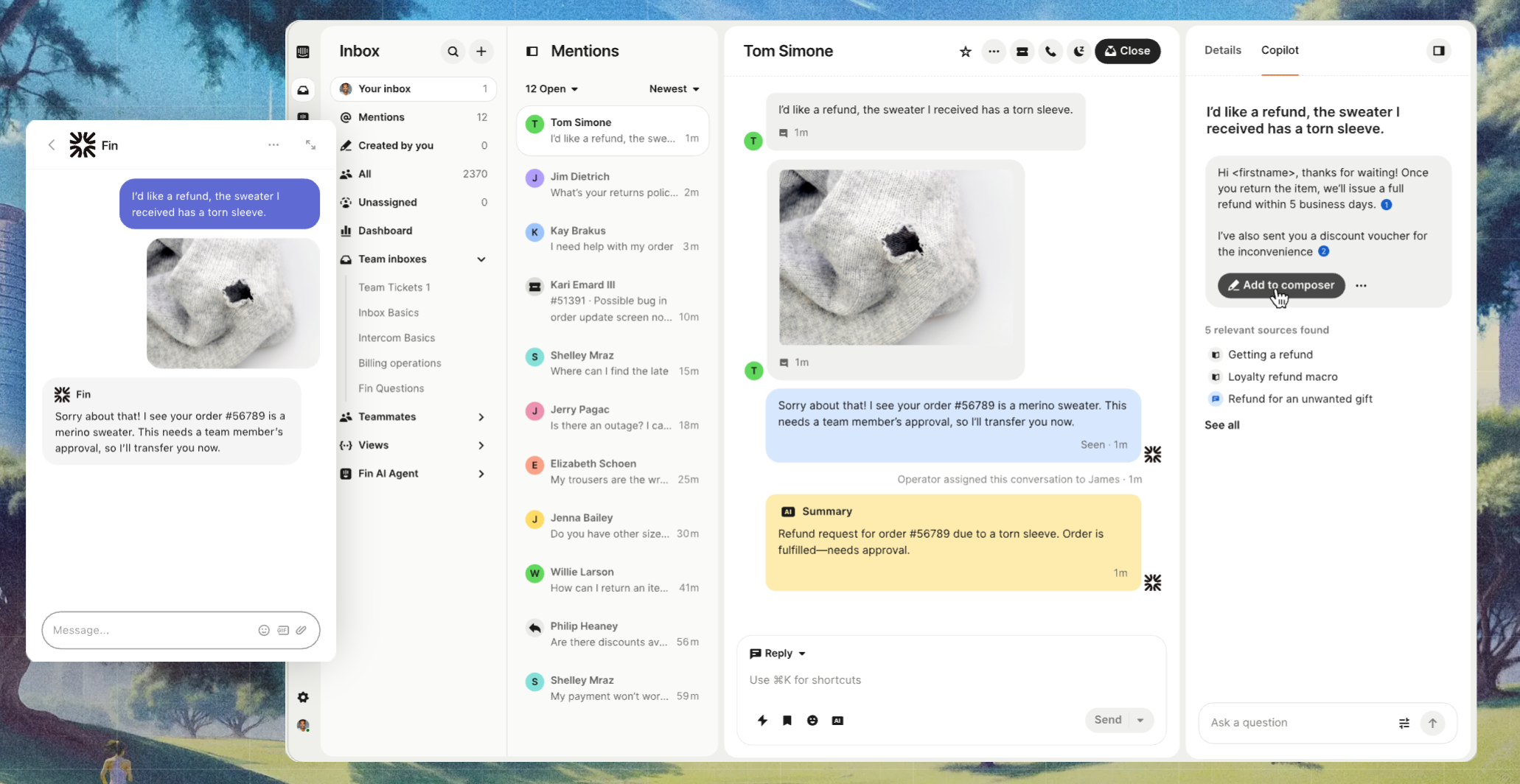Image resolution: width=1520 pixels, height=784 pixels.
Task: Open the emoji picker in reply composer
Action: [812, 721]
